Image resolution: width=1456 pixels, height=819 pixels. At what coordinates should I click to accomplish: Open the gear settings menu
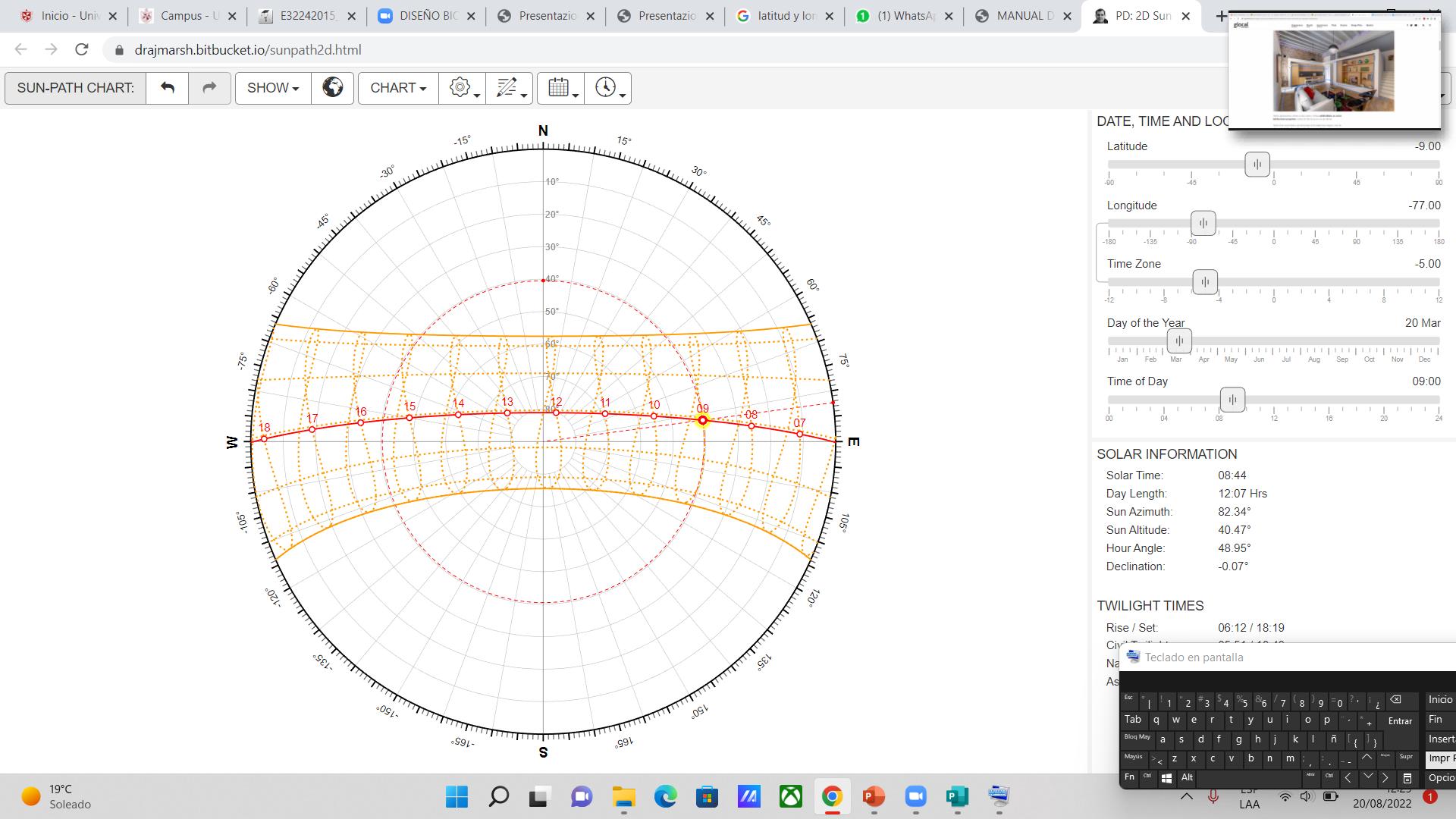pos(462,88)
